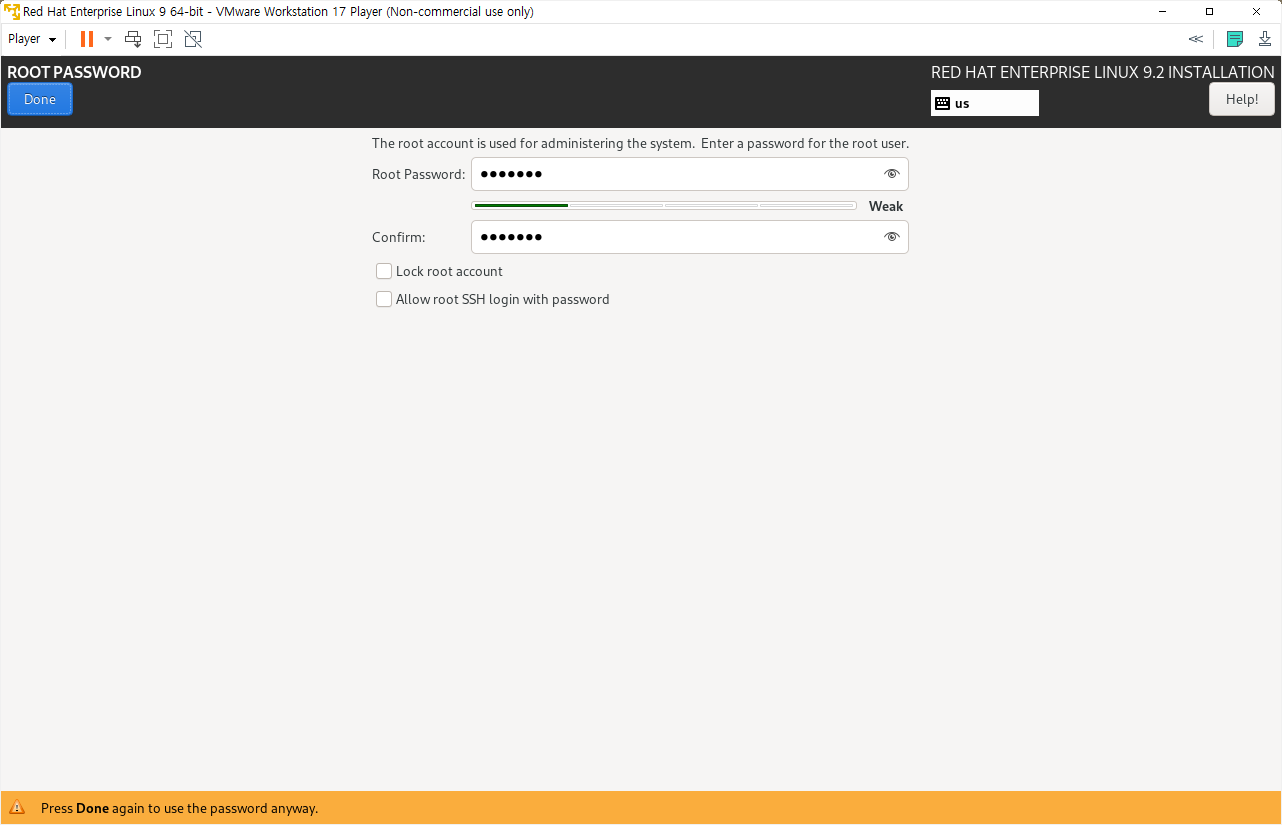Click the root account description text
The height and width of the screenshot is (825, 1282).
(x=640, y=143)
